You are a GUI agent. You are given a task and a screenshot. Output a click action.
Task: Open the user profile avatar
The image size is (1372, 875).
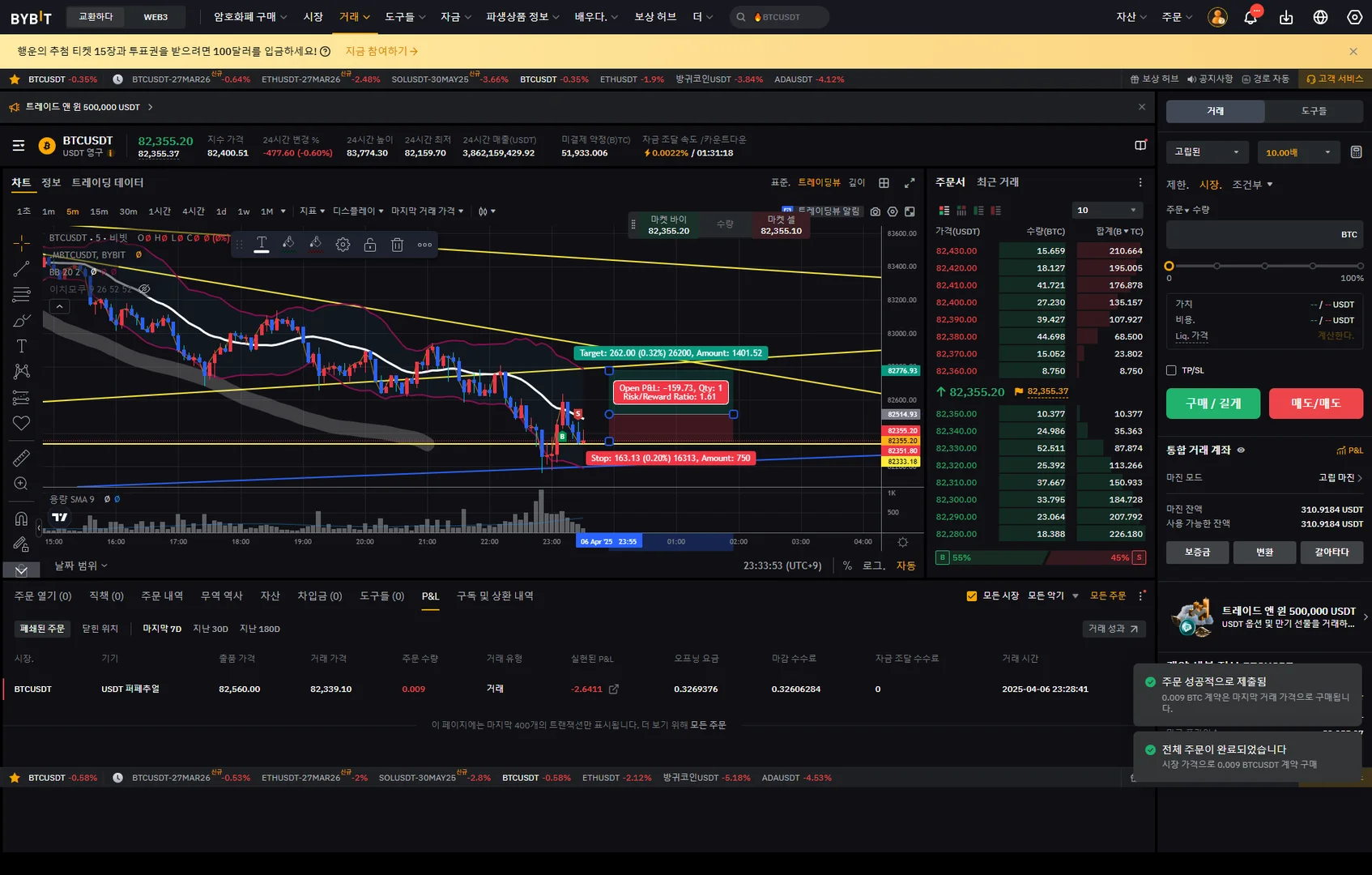point(1217,17)
